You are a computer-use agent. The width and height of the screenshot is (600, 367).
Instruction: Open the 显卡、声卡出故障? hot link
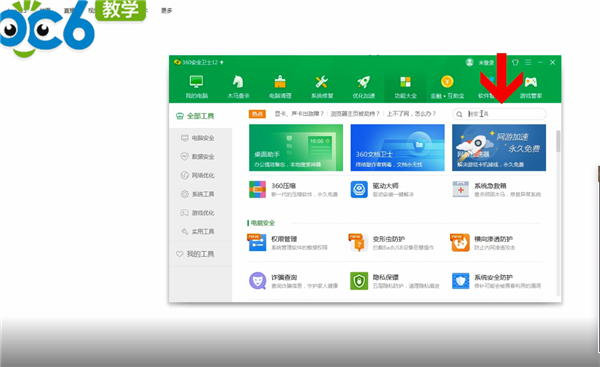coord(299,114)
